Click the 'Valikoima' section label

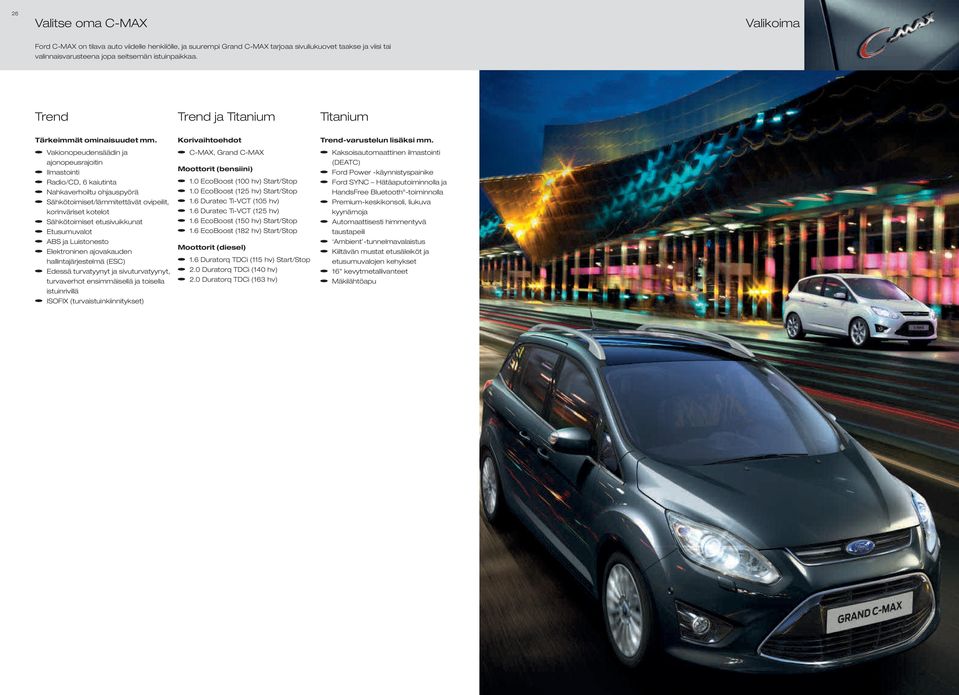(x=772, y=23)
